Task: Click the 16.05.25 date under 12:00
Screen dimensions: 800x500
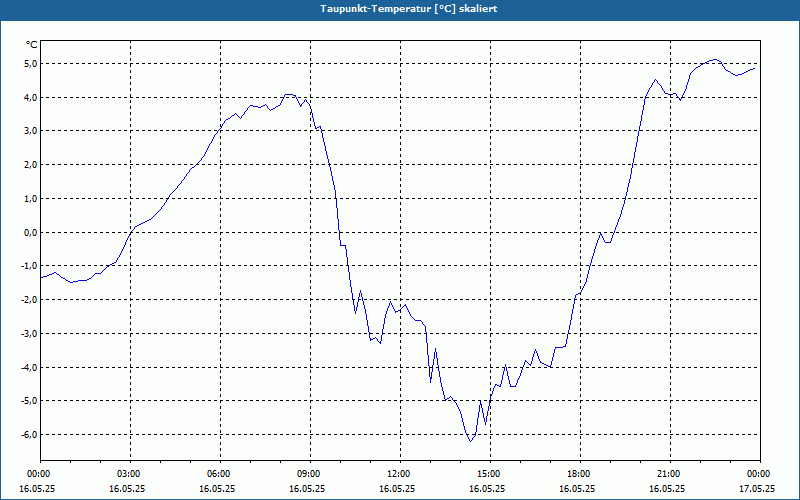Action: point(397,488)
